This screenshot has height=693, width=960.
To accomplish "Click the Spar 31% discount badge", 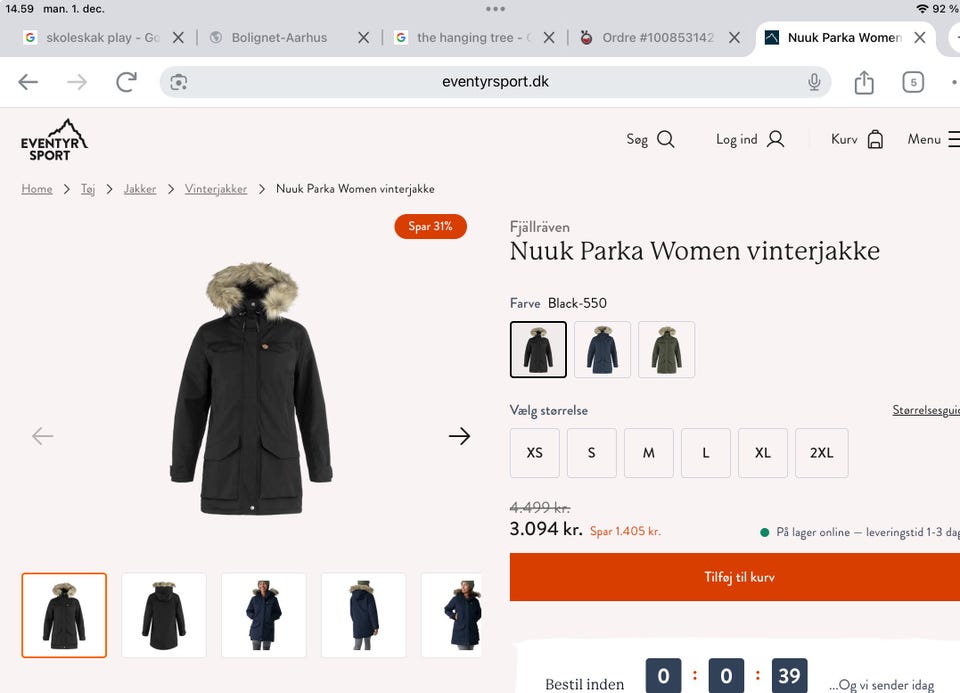I will point(430,227).
